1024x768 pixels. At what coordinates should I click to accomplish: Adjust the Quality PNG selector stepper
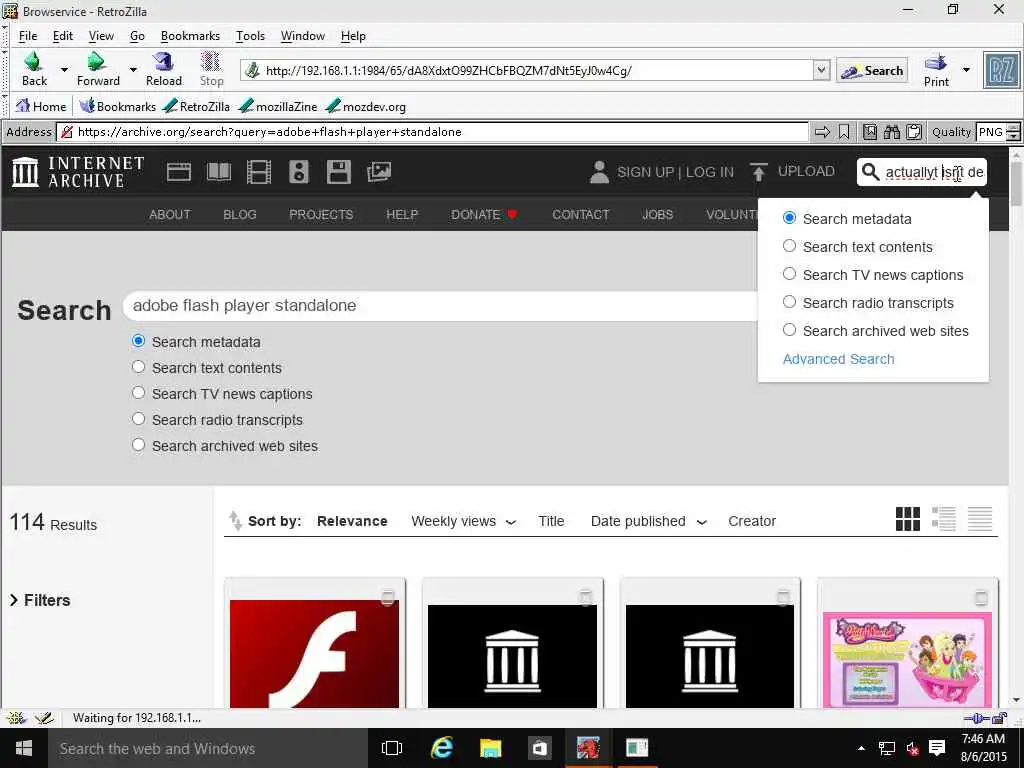1012,133
